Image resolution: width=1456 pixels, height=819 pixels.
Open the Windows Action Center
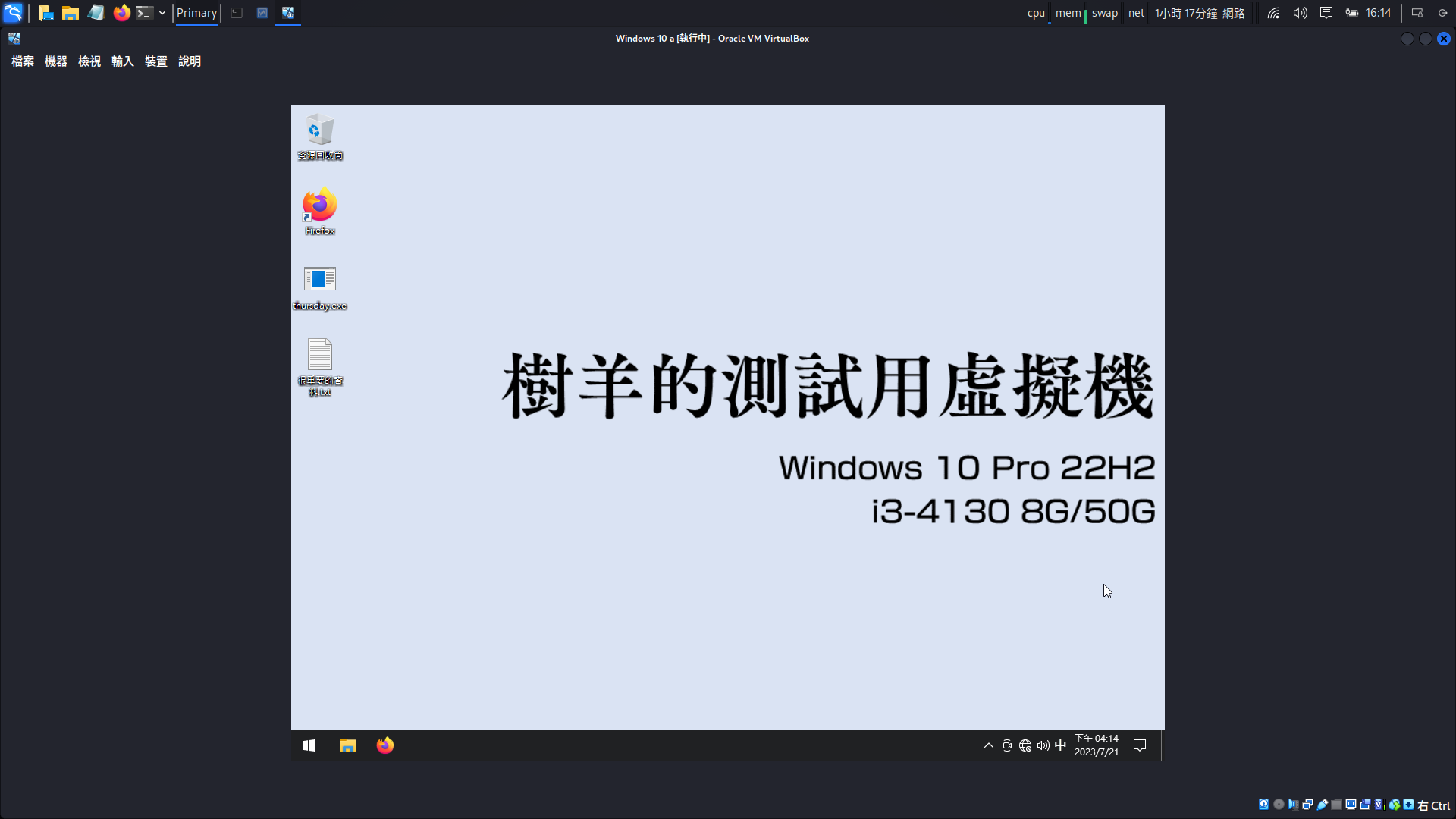1139,745
